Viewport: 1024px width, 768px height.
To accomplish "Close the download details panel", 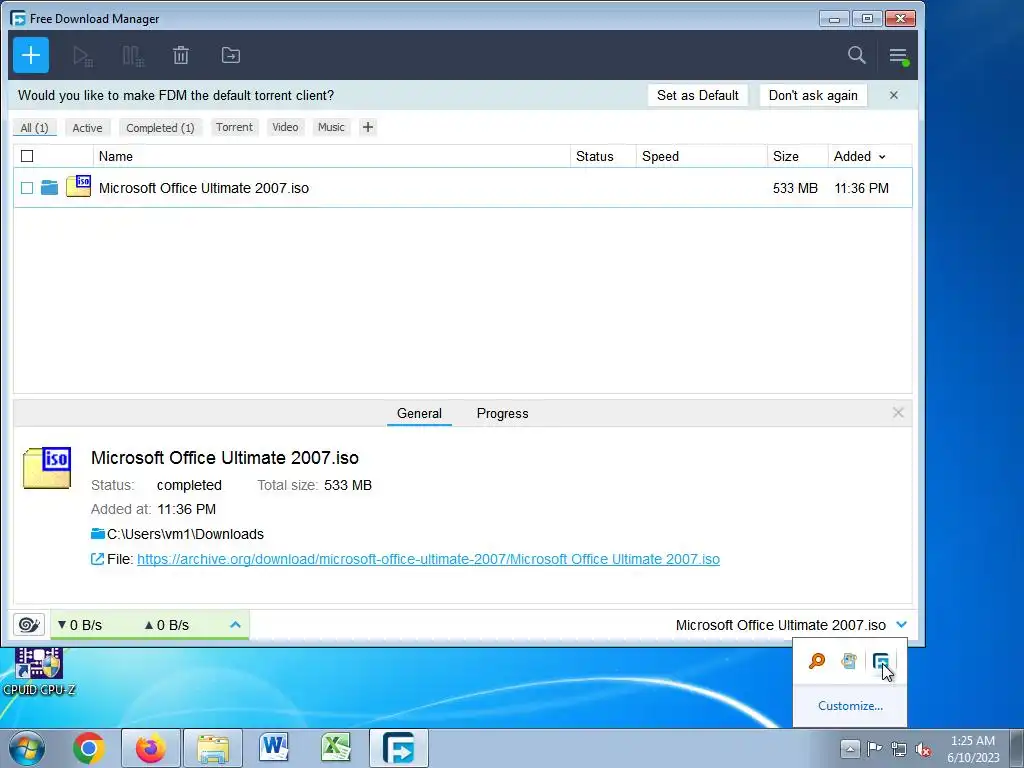I will [x=898, y=413].
